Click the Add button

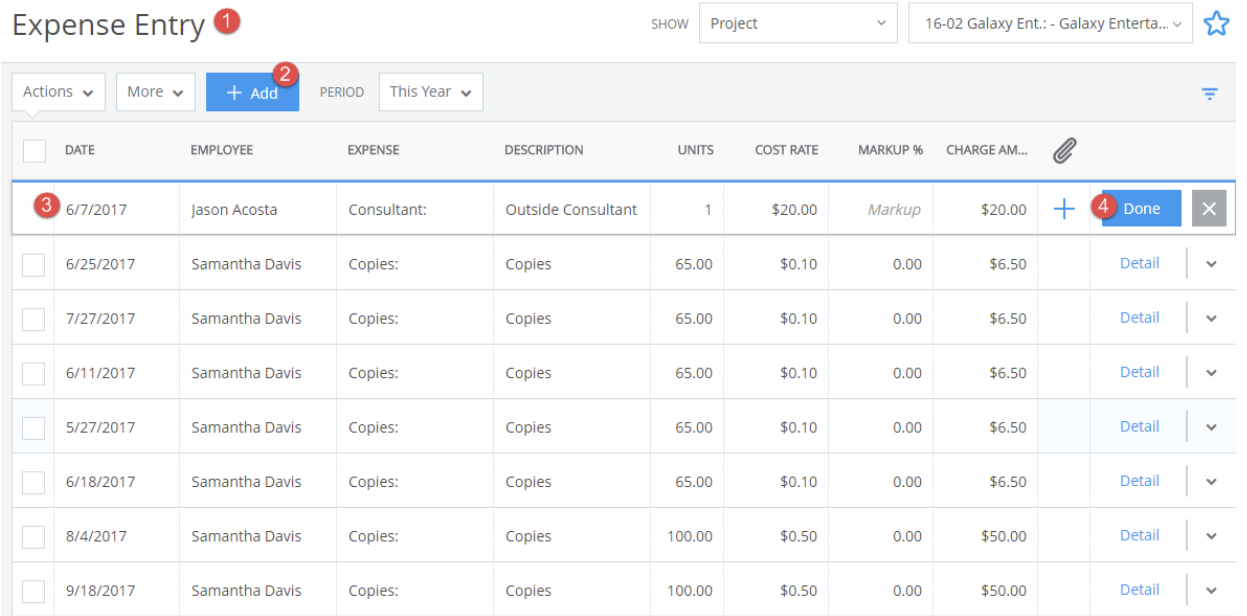pos(252,92)
